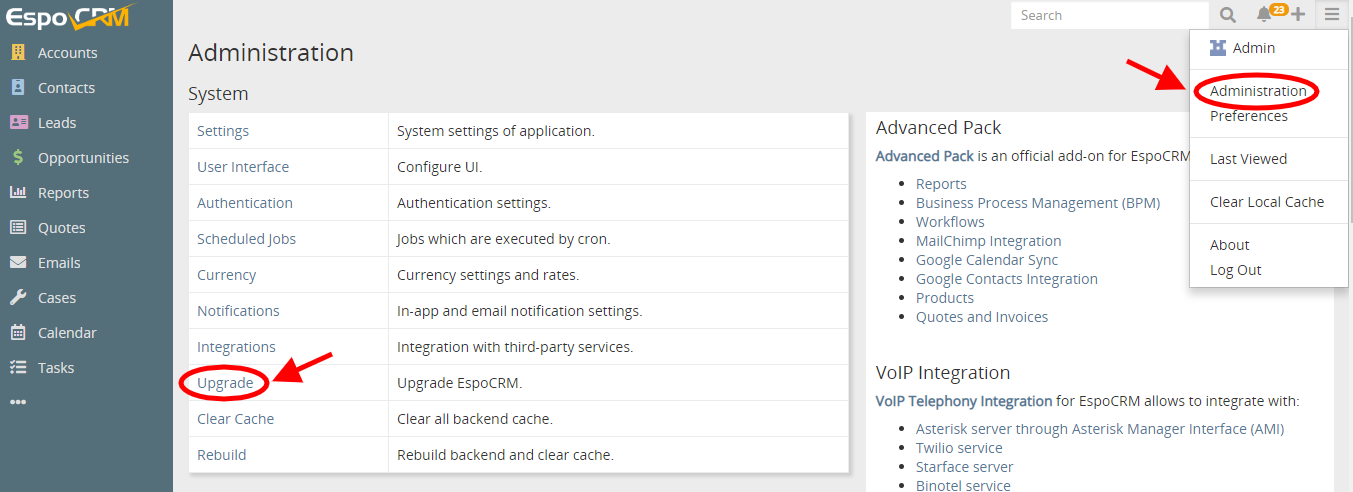This screenshot has width=1353, height=492.
Task: Open the Twilio service link
Action: click(959, 448)
